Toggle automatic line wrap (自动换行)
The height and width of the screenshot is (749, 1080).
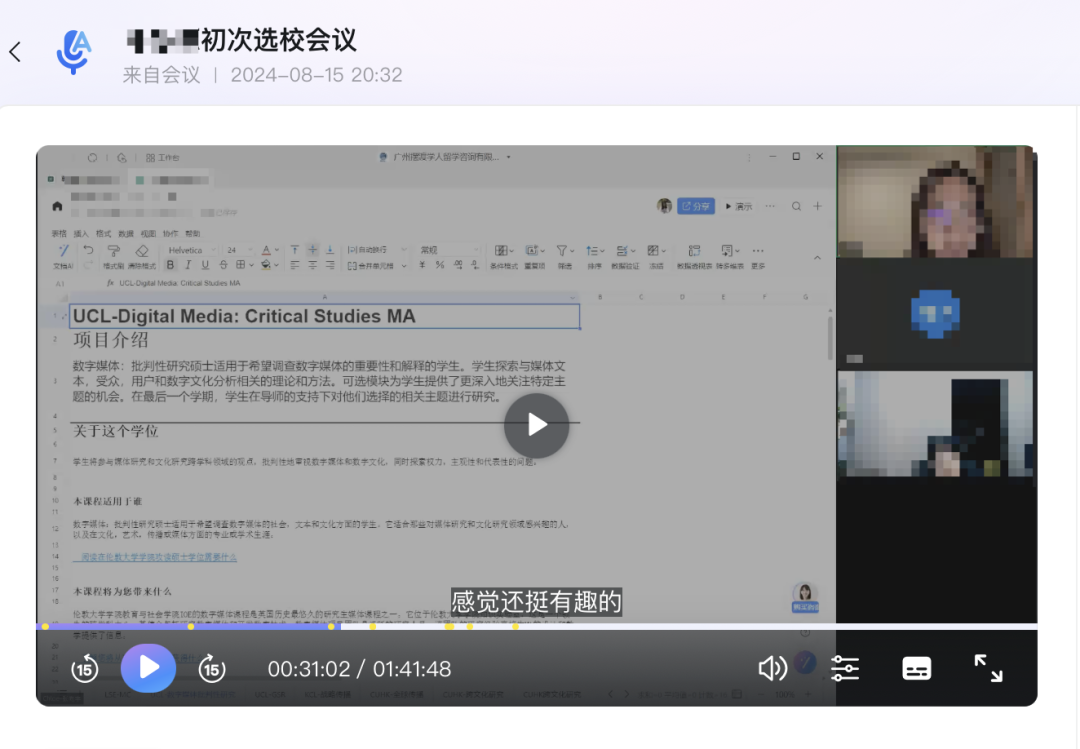[x=365, y=251]
